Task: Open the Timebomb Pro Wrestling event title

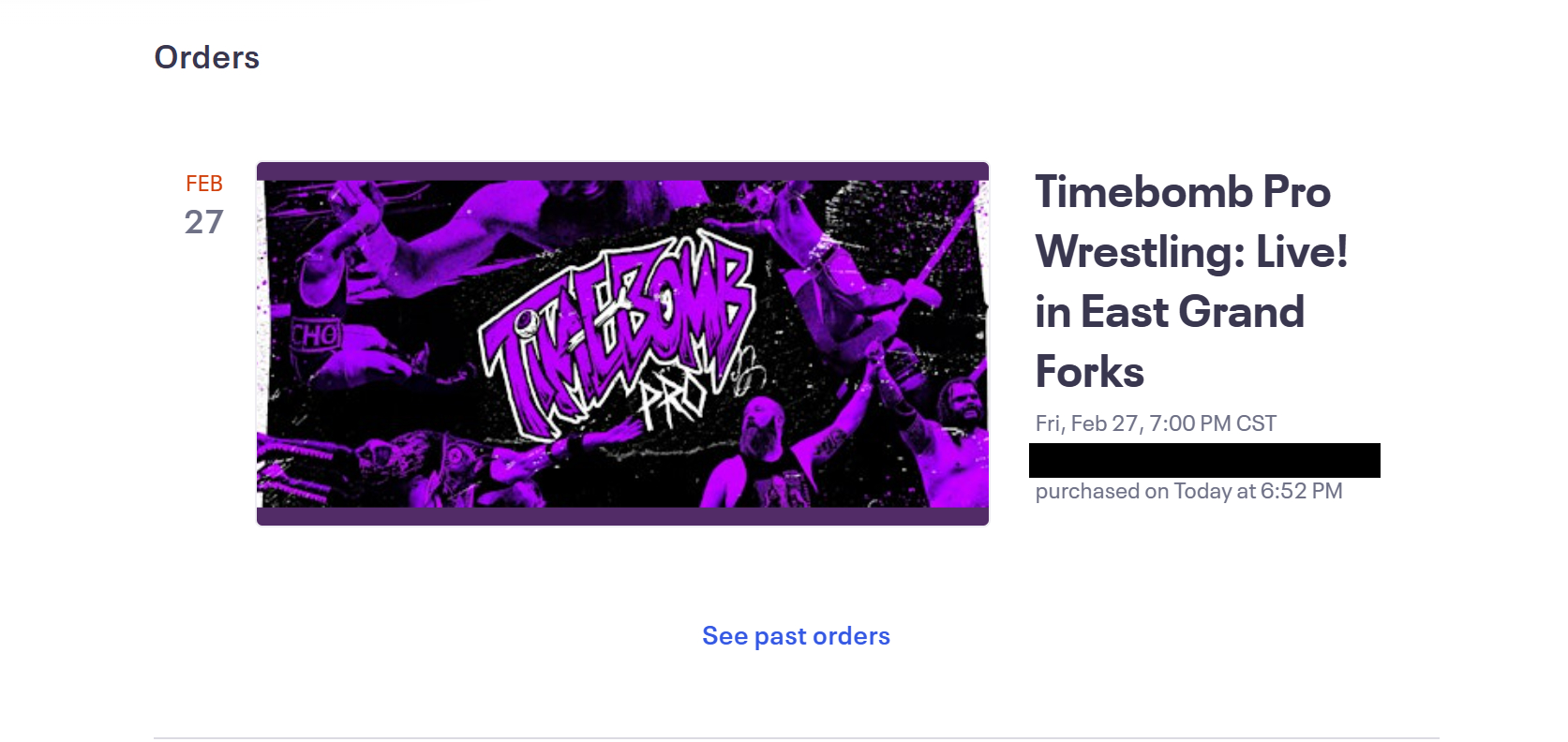Action: [1183, 192]
